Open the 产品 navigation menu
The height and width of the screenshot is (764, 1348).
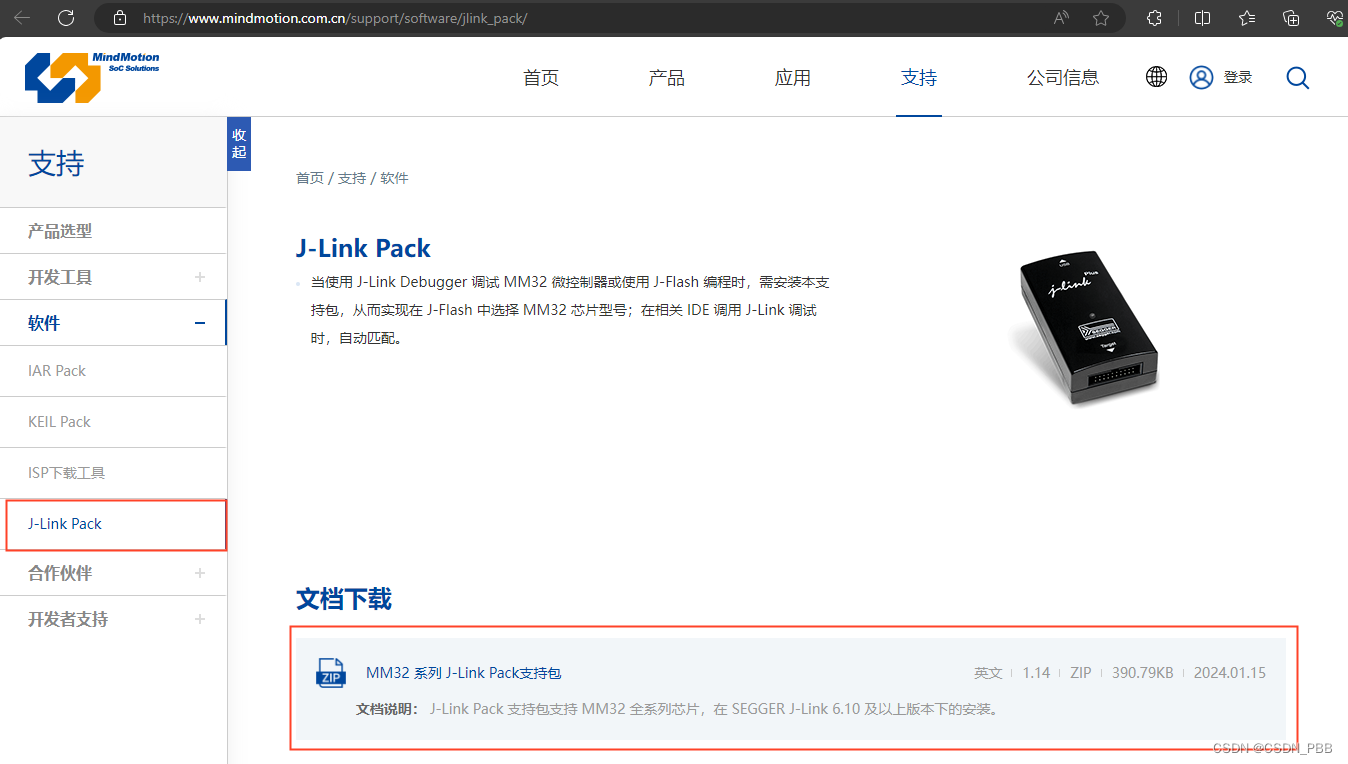666,78
